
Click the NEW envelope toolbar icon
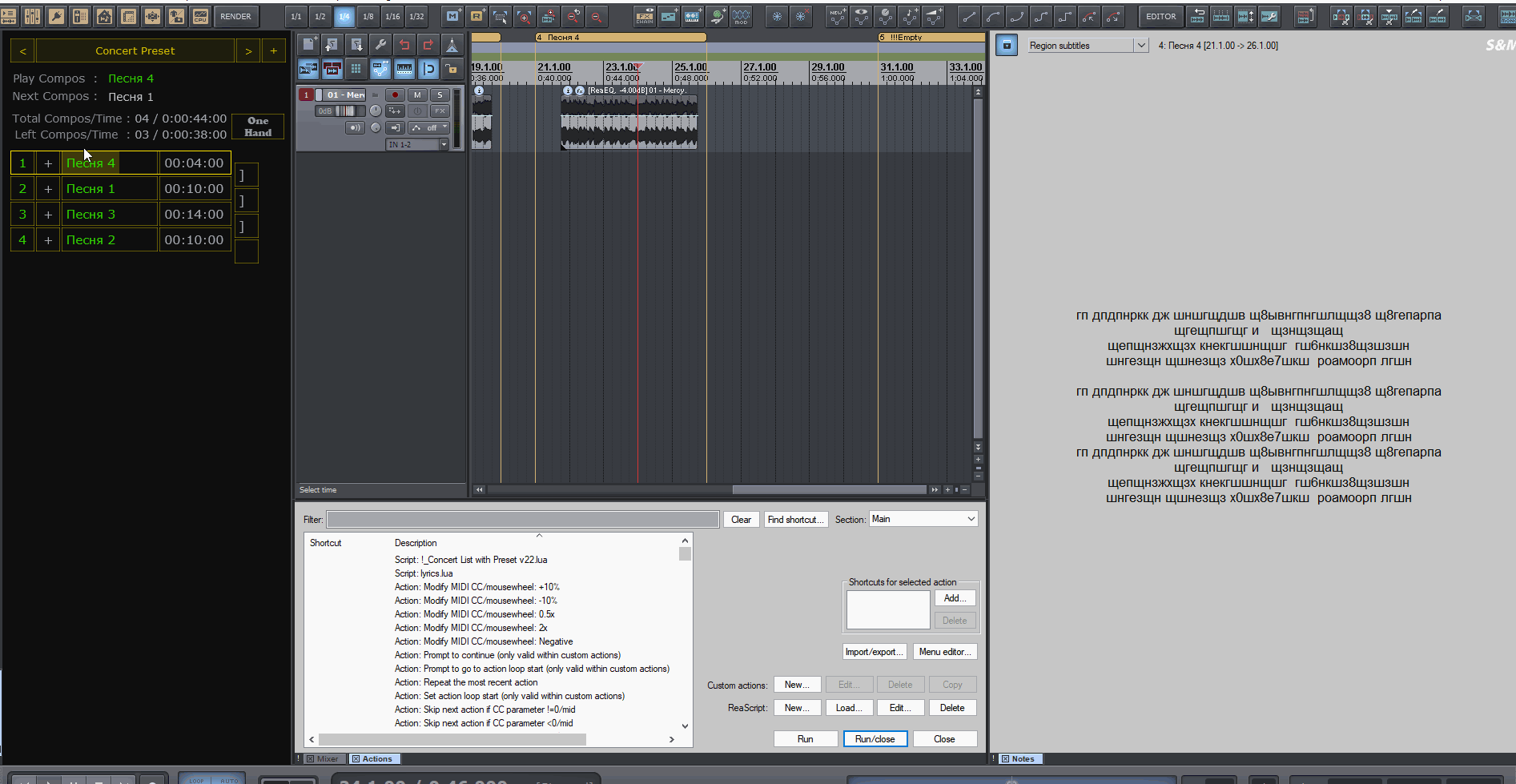point(838,16)
